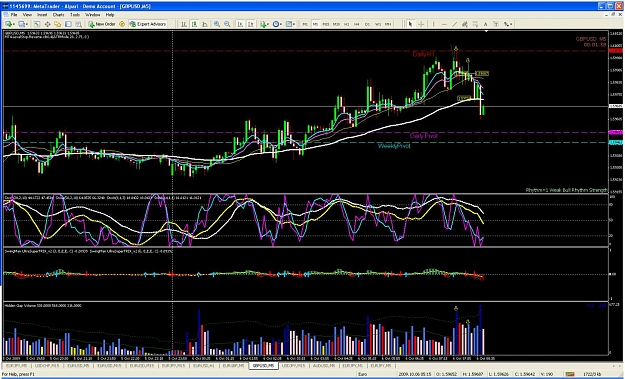Switch to the EURUSD,H1 chart tab

pos(203,365)
